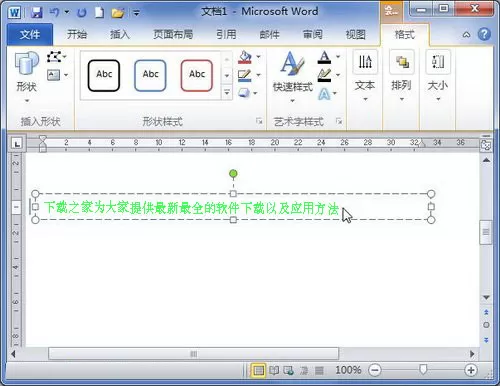Open the undo history dropdown arrow
500x386 pixels.
coord(67,13)
